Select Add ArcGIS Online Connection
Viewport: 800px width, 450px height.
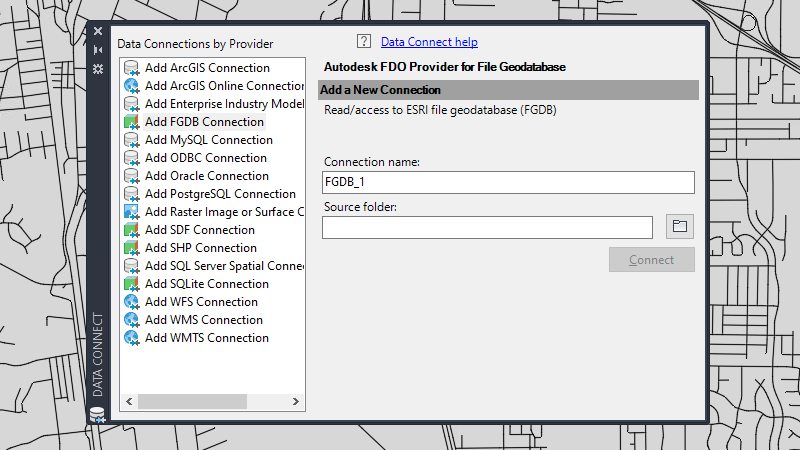[x=224, y=86]
